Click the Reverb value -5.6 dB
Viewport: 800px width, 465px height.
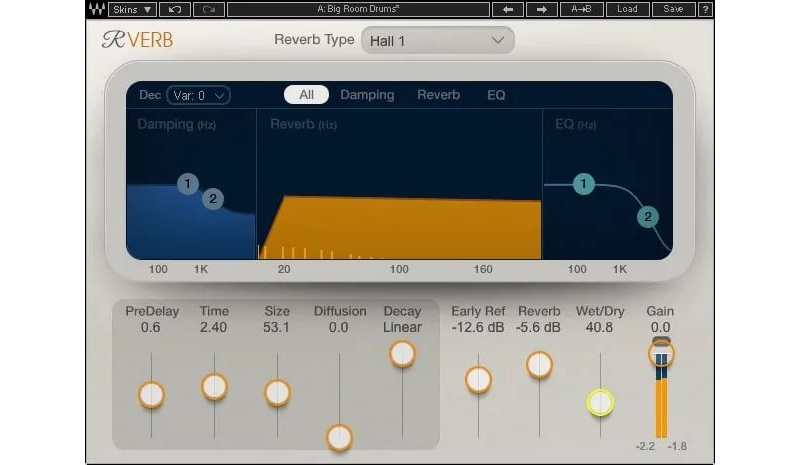(538, 328)
